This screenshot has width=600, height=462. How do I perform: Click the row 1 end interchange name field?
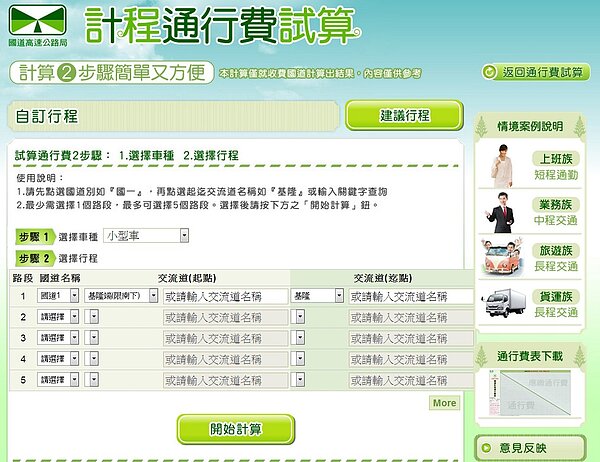[410, 296]
